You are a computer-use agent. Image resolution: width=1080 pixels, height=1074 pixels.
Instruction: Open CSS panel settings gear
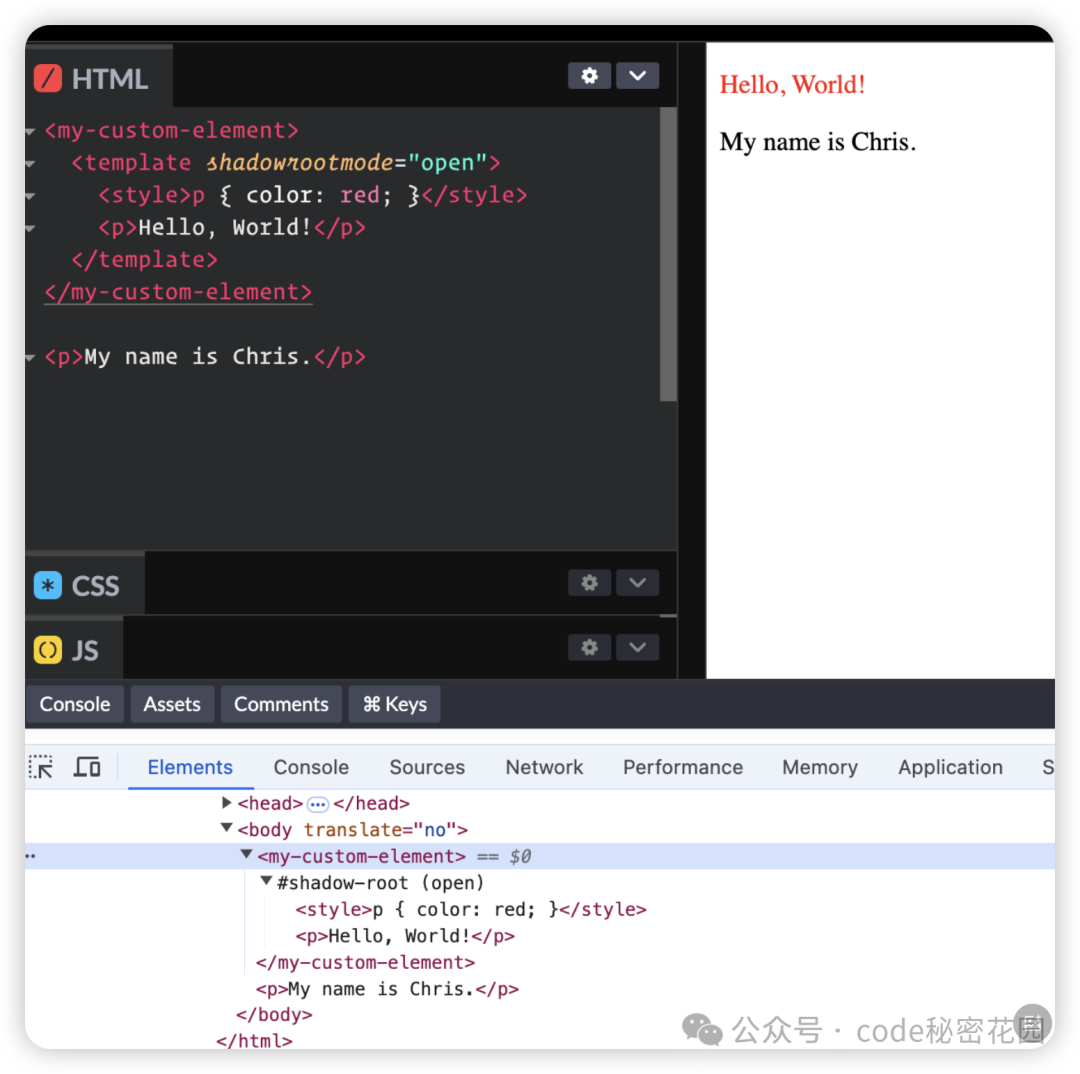[589, 583]
